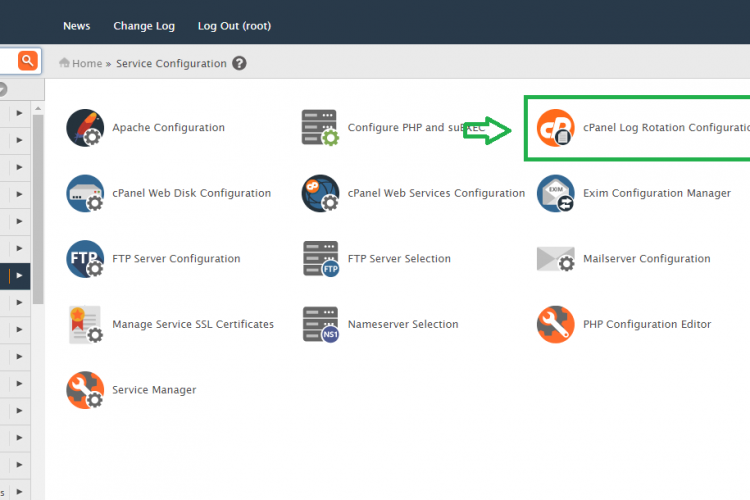Focus the sidebar search input field
This screenshot has height=500, width=750.
point(9,61)
